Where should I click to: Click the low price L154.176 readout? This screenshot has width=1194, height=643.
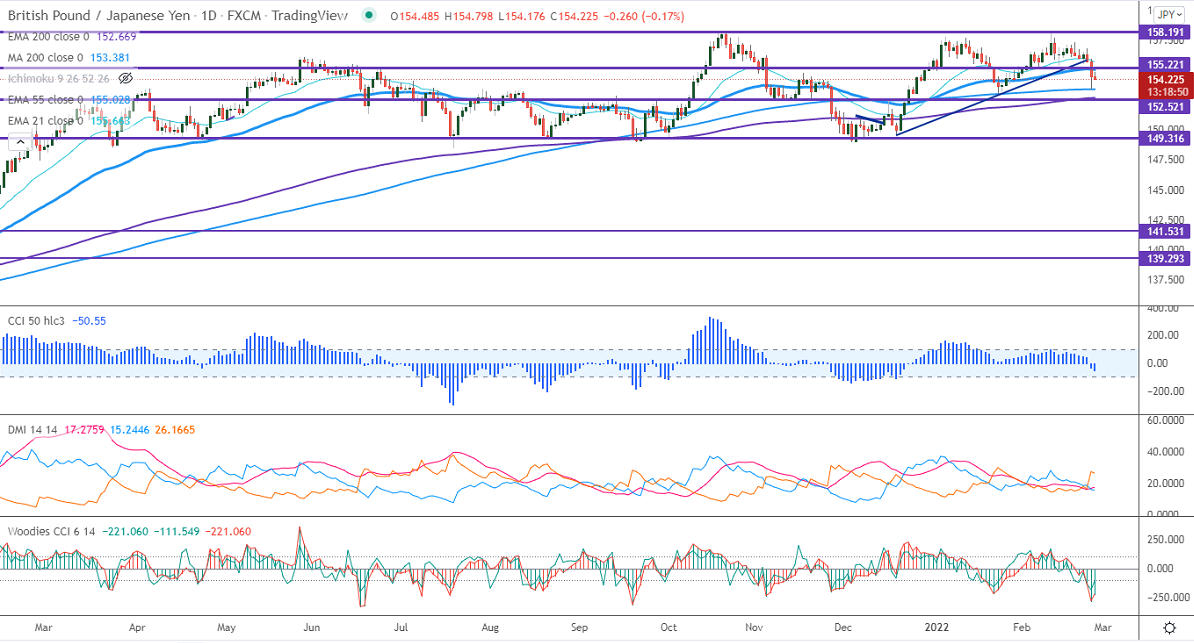click(x=522, y=16)
